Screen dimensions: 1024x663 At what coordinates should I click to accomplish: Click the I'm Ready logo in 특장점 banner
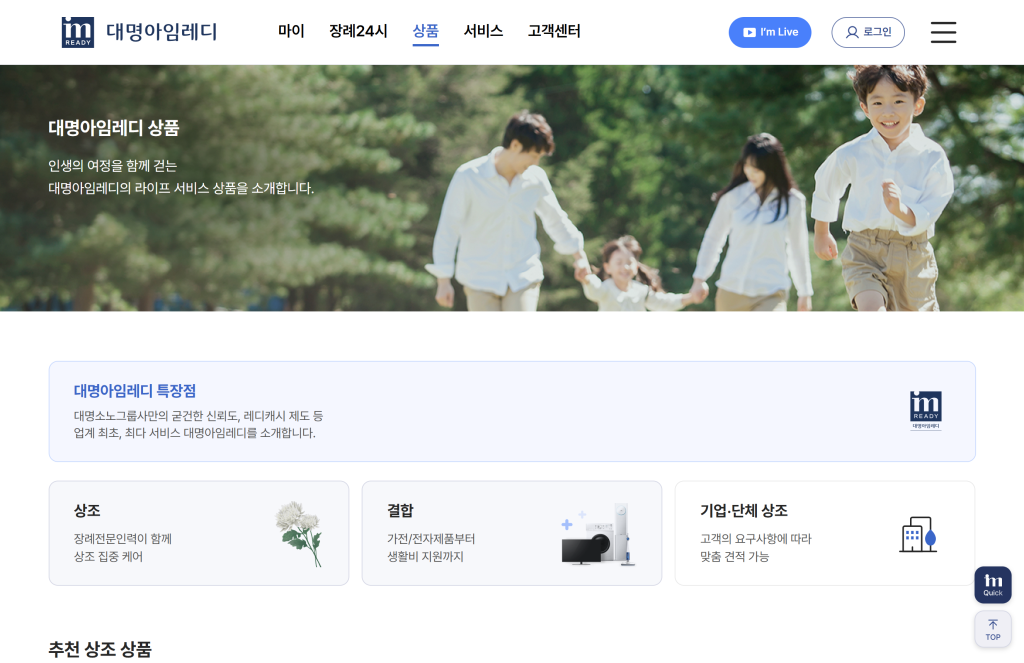tap(925, 411)
